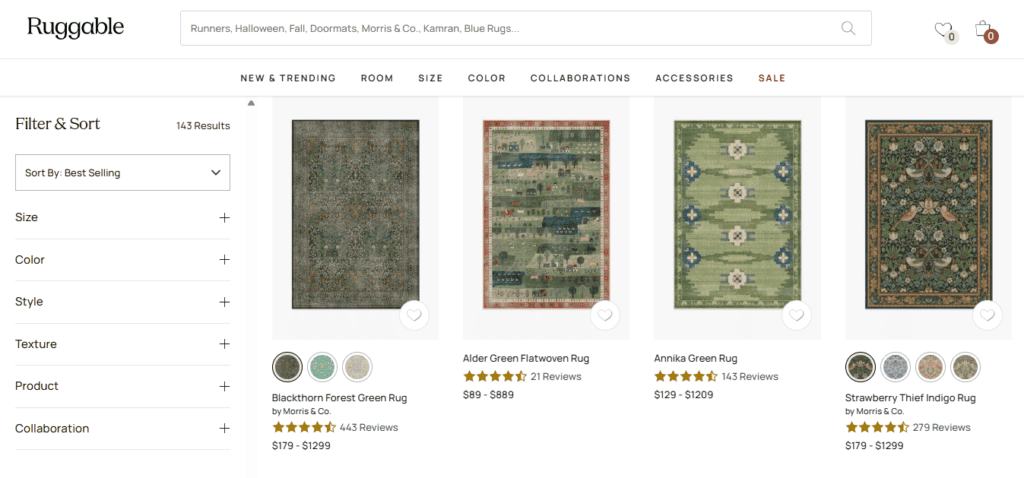View the 279 Reviews for Strawberry Thief rug

(941, 428)
